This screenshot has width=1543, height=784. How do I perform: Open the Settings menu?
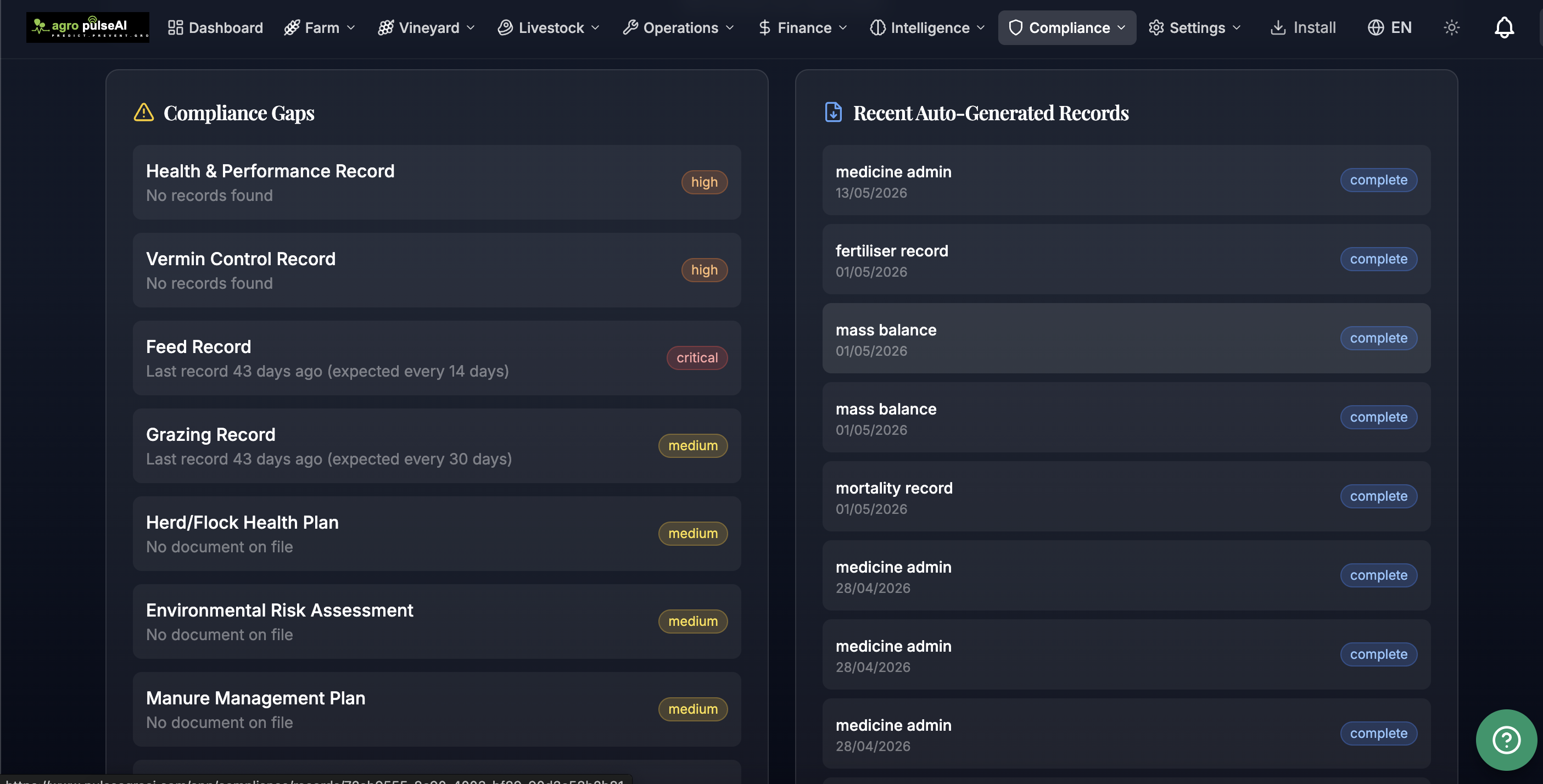pyautogui.click(x=1194, y=27)
